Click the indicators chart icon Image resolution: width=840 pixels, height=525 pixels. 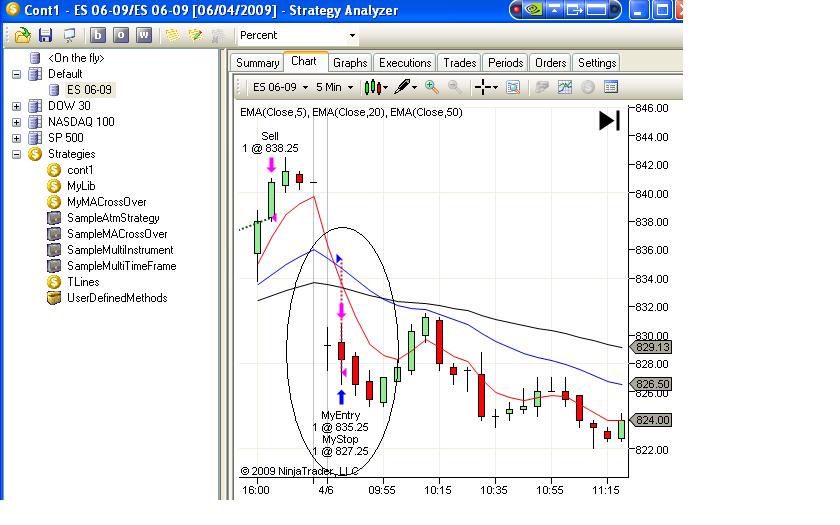pyautogui.click(x=565, y=87)
